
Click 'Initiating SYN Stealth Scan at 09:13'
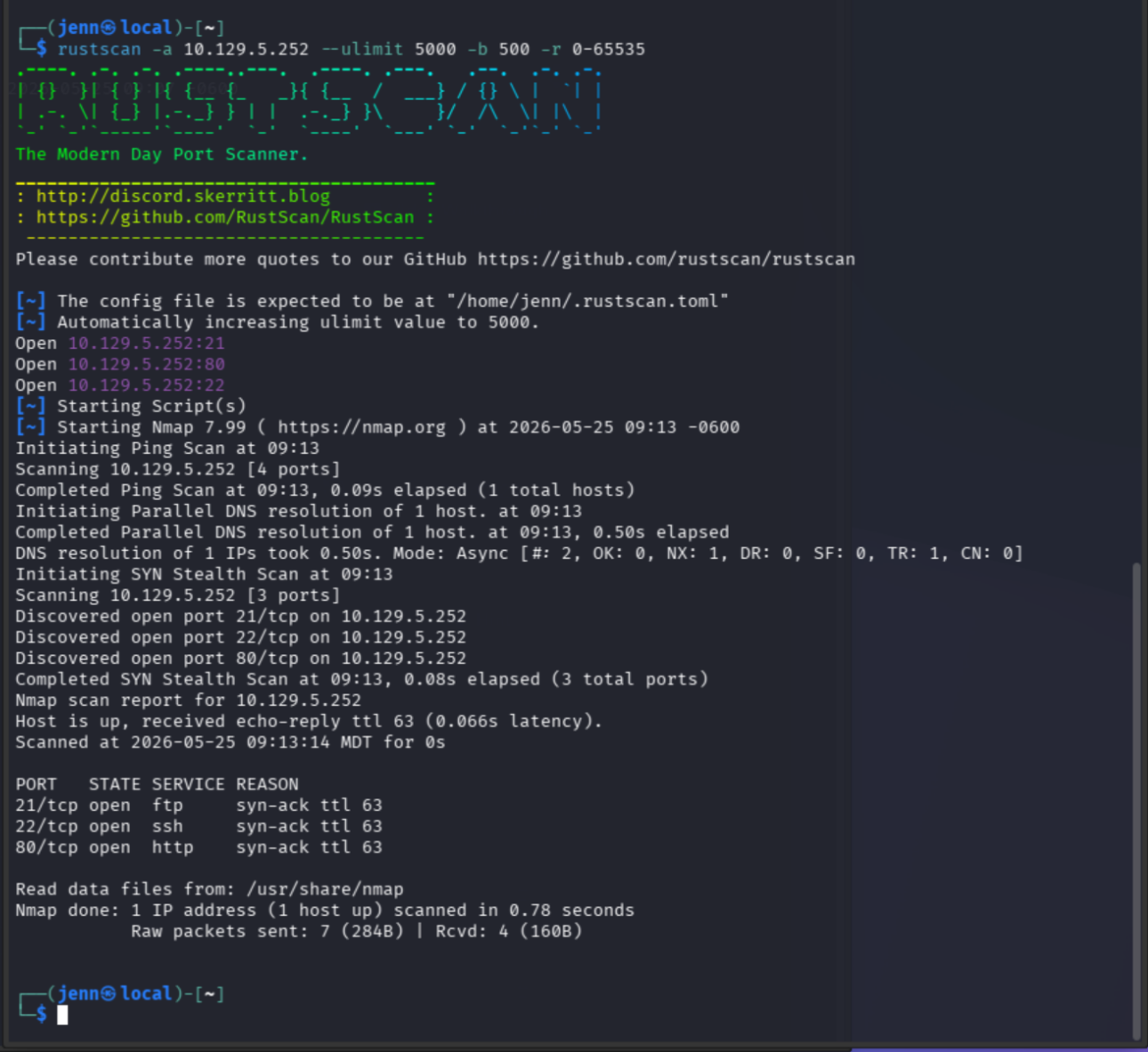coord(204,574)
